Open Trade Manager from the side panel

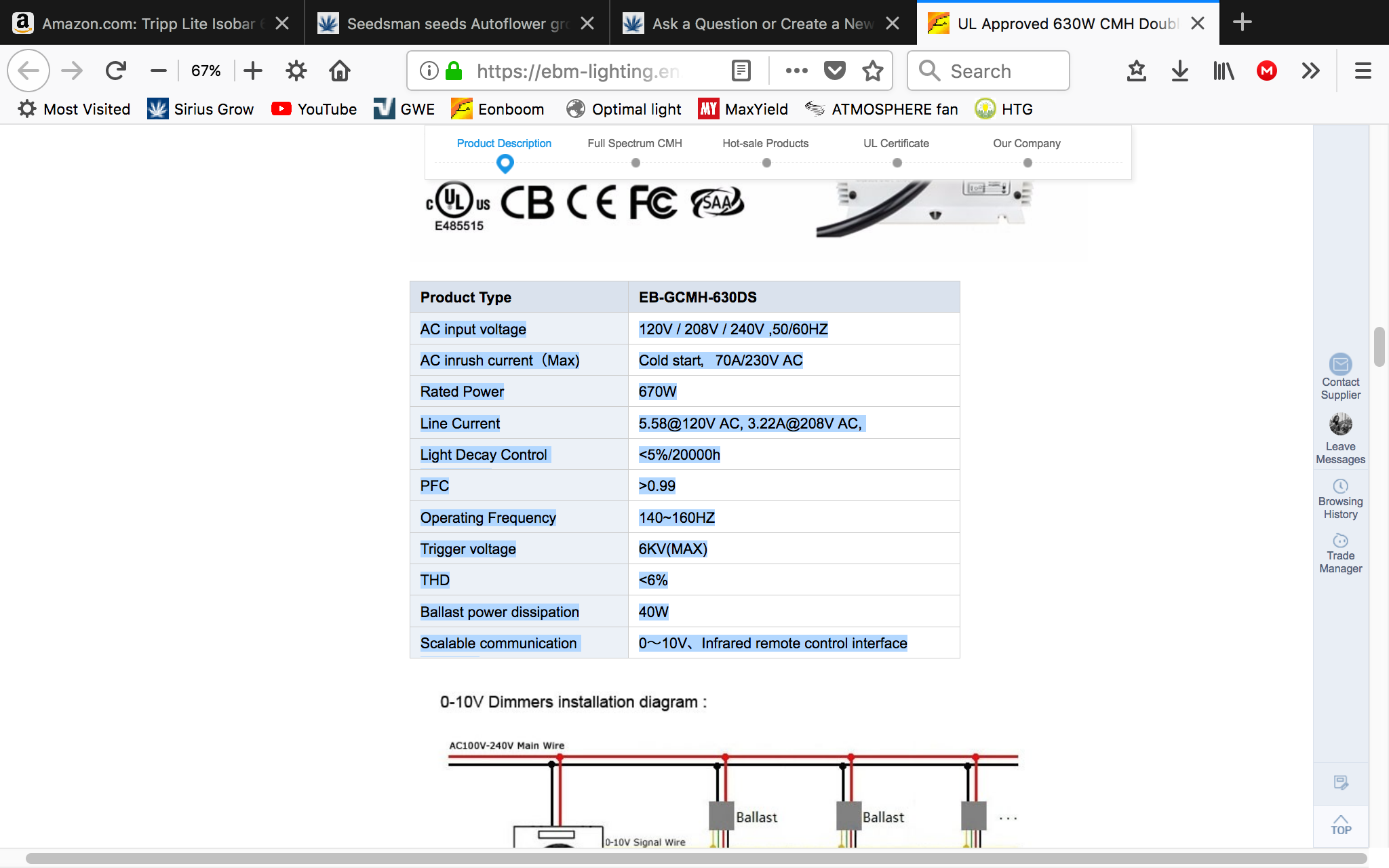click(1340, 554)
